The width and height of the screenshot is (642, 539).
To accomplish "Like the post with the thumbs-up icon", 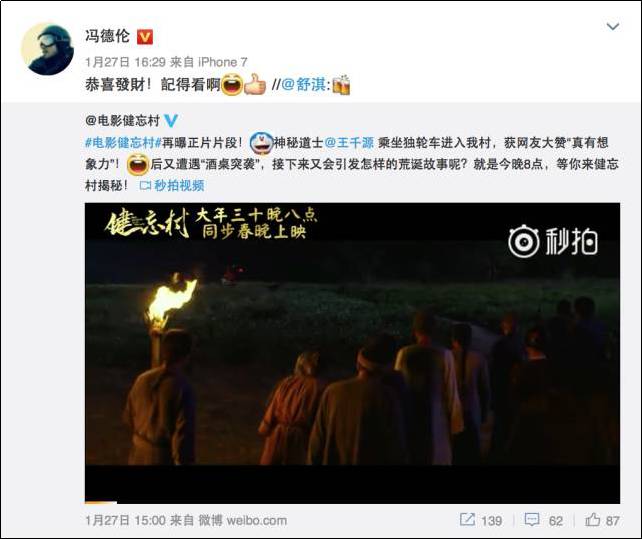I will (x=592, y=520).
